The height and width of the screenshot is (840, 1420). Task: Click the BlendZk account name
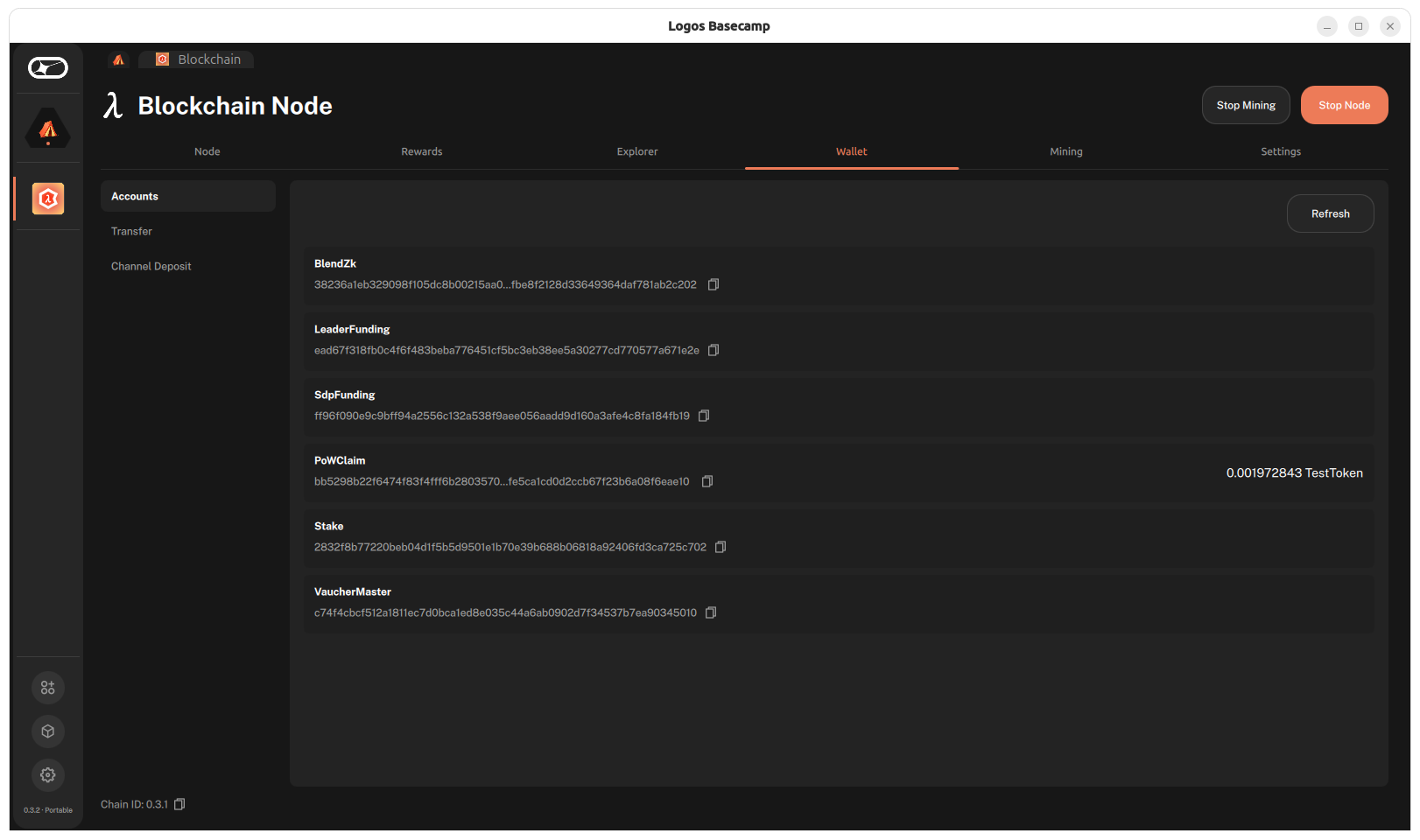tap(335, 263)
